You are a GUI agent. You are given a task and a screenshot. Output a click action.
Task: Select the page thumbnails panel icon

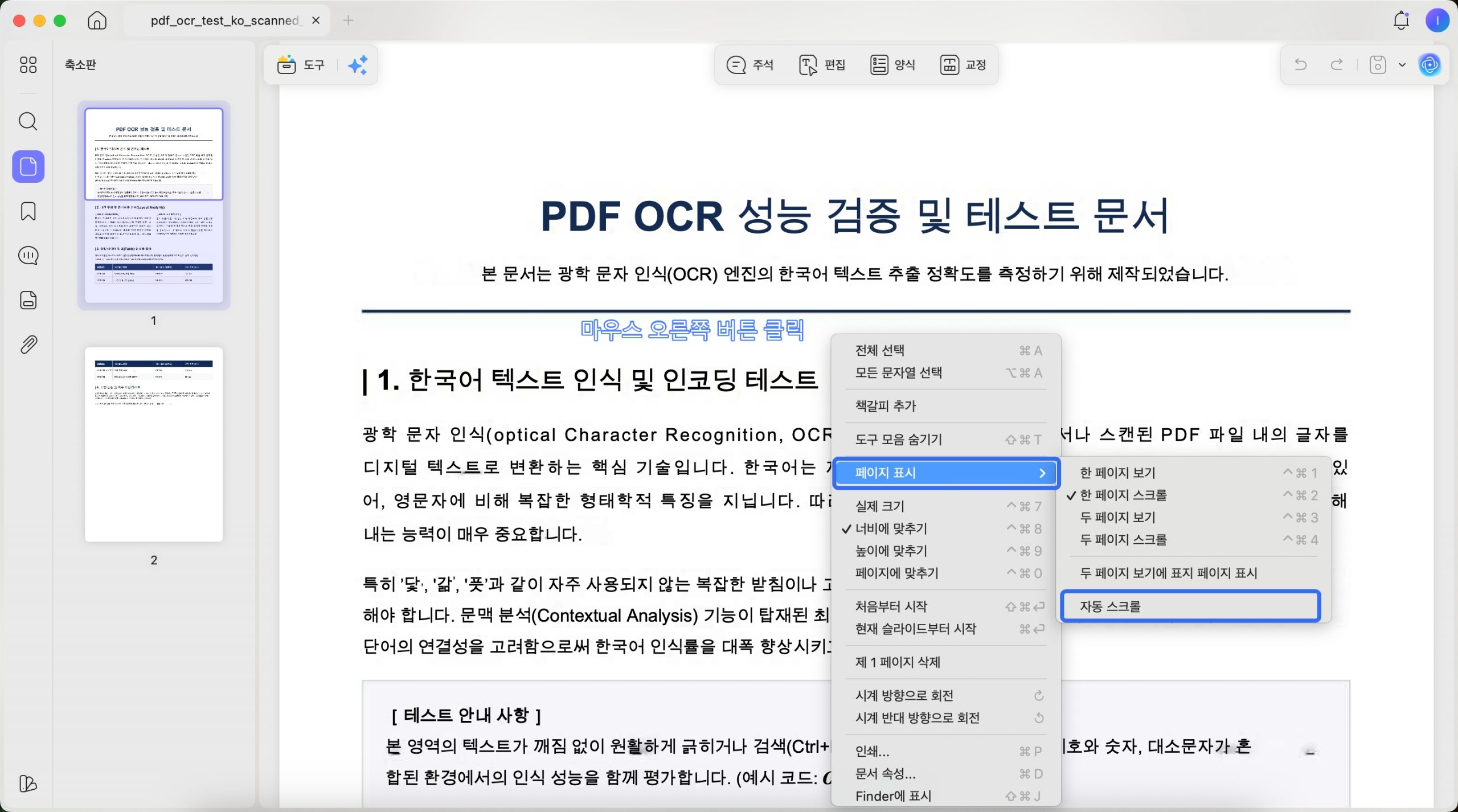[x=28, y=166]
